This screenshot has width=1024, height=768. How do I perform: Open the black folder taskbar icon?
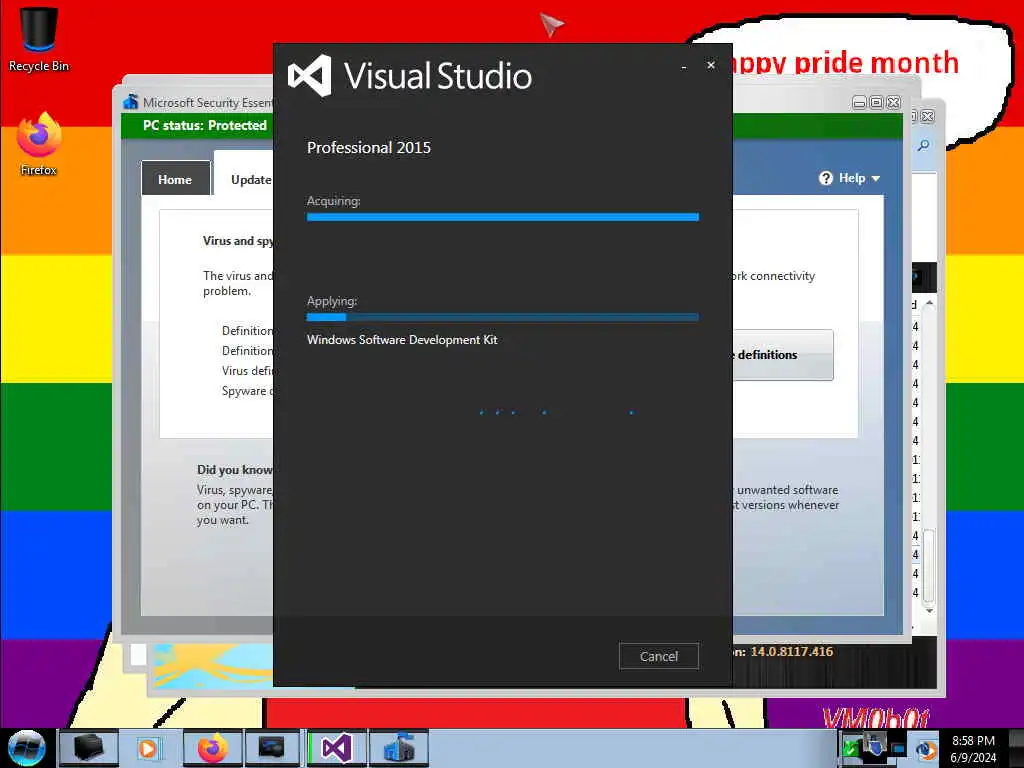coord(89,748)
